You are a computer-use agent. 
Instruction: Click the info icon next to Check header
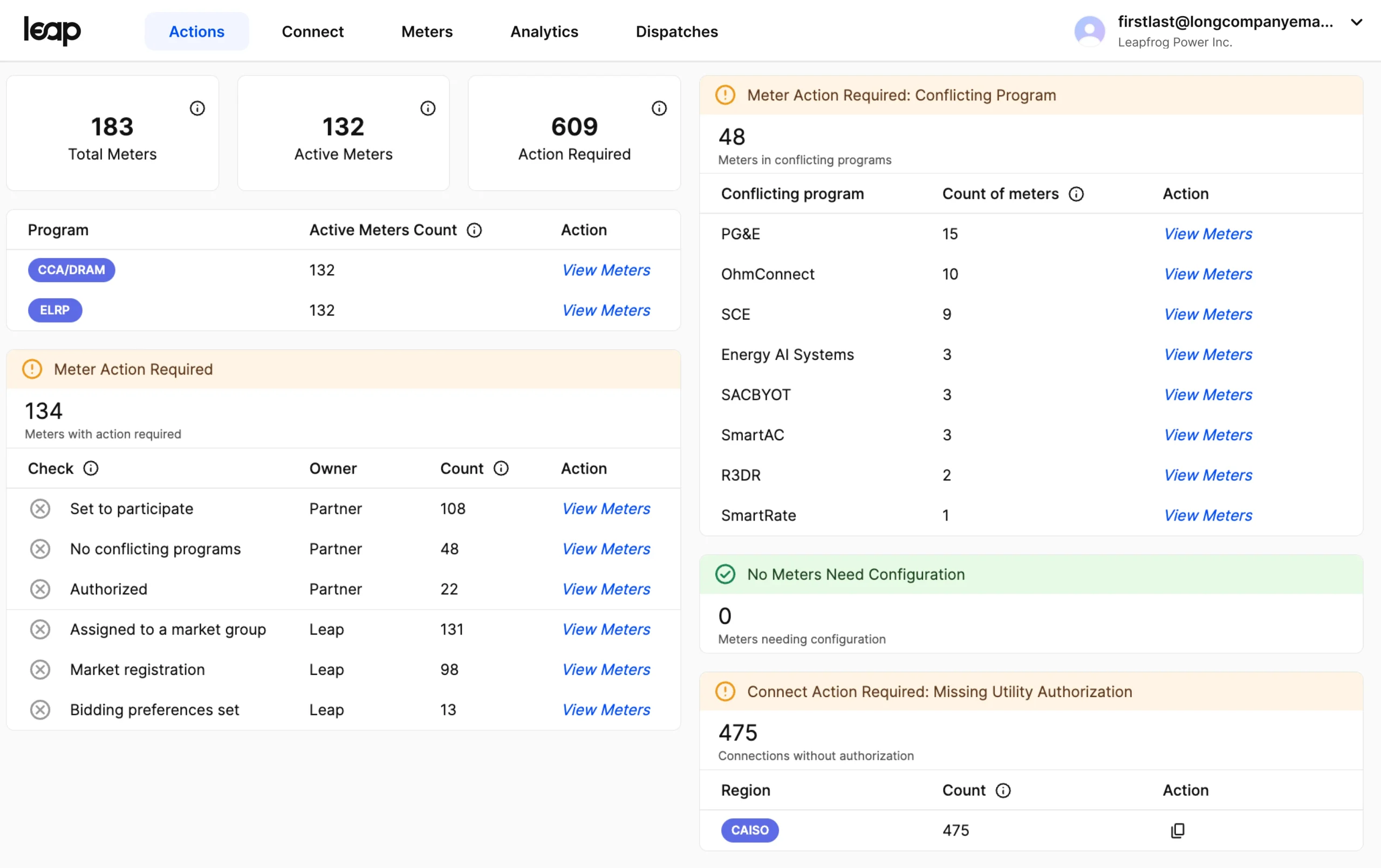(91, 468)
